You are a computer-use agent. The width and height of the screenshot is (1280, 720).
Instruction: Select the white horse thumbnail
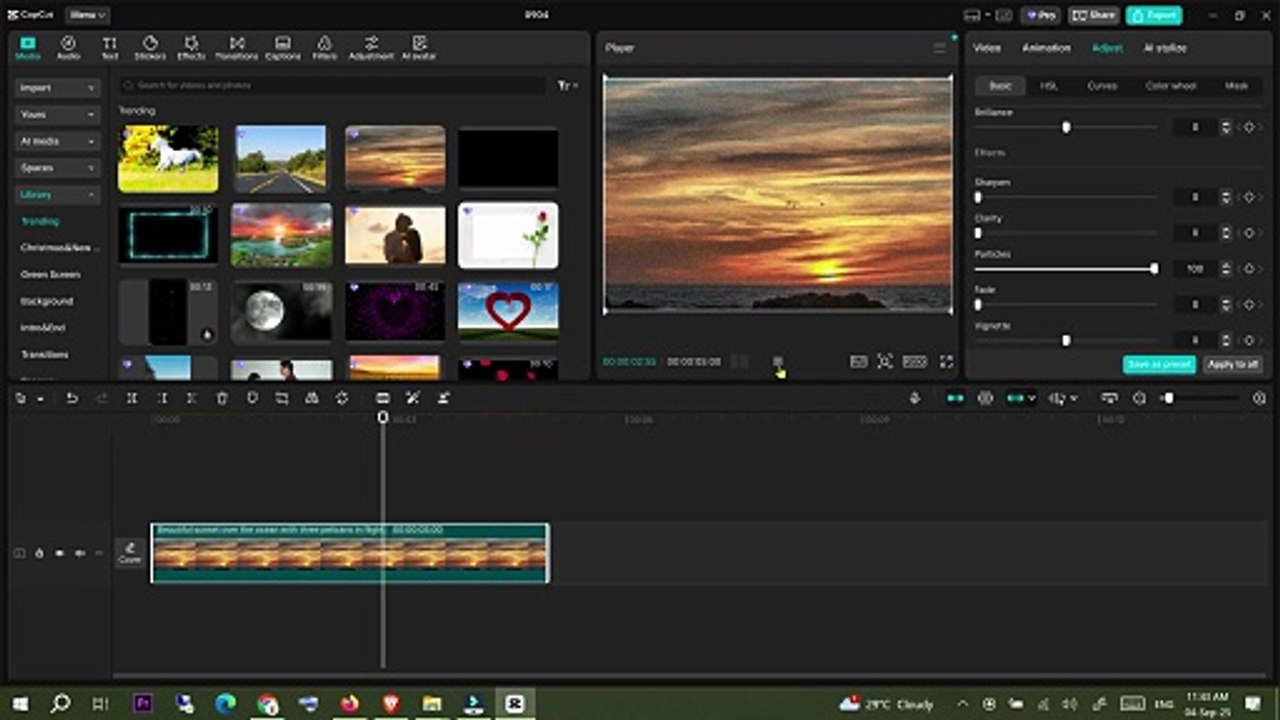pyautogui.click(x=168, y=158)
